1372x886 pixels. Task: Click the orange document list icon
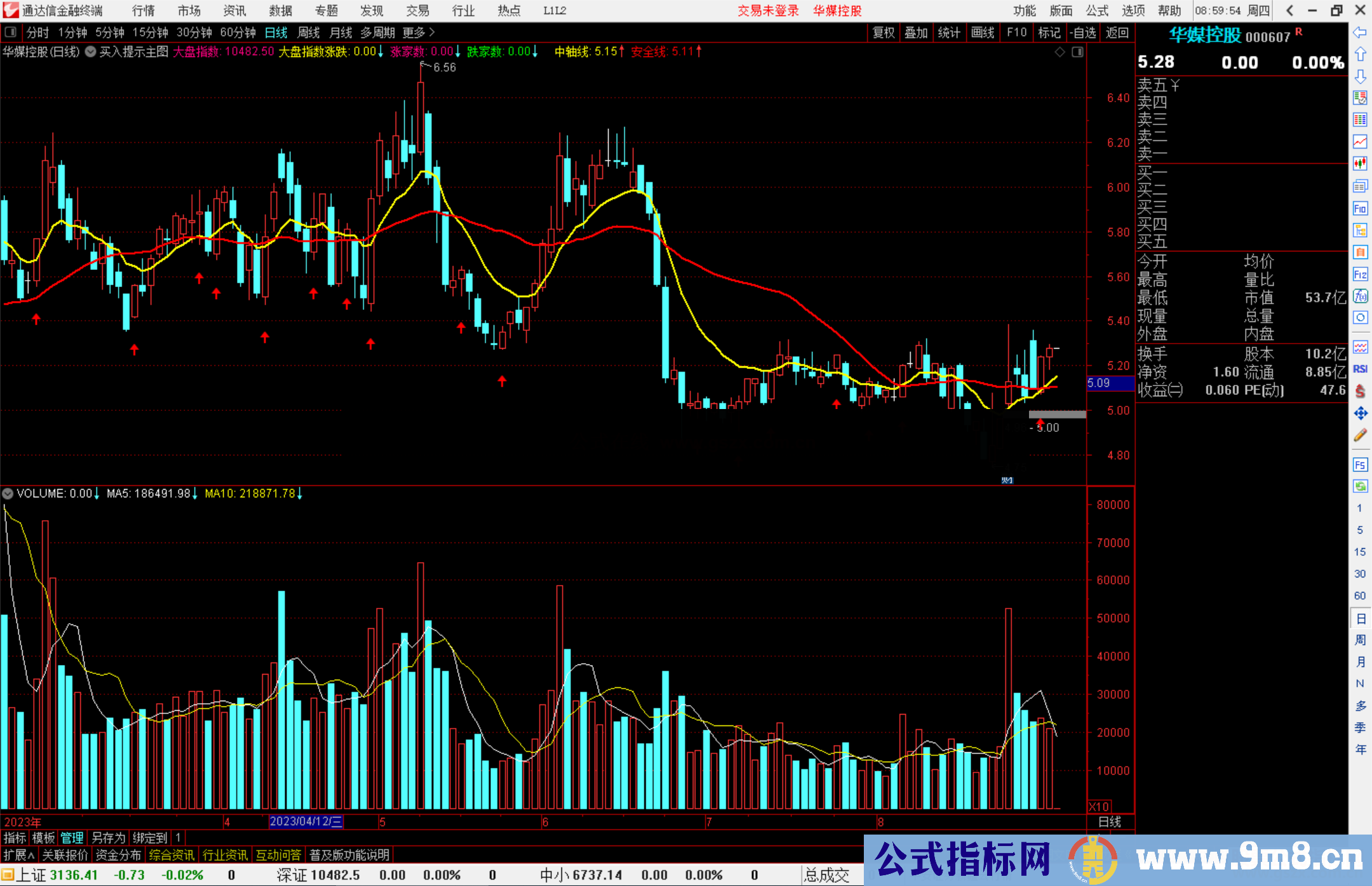(x=1360, y=252)
